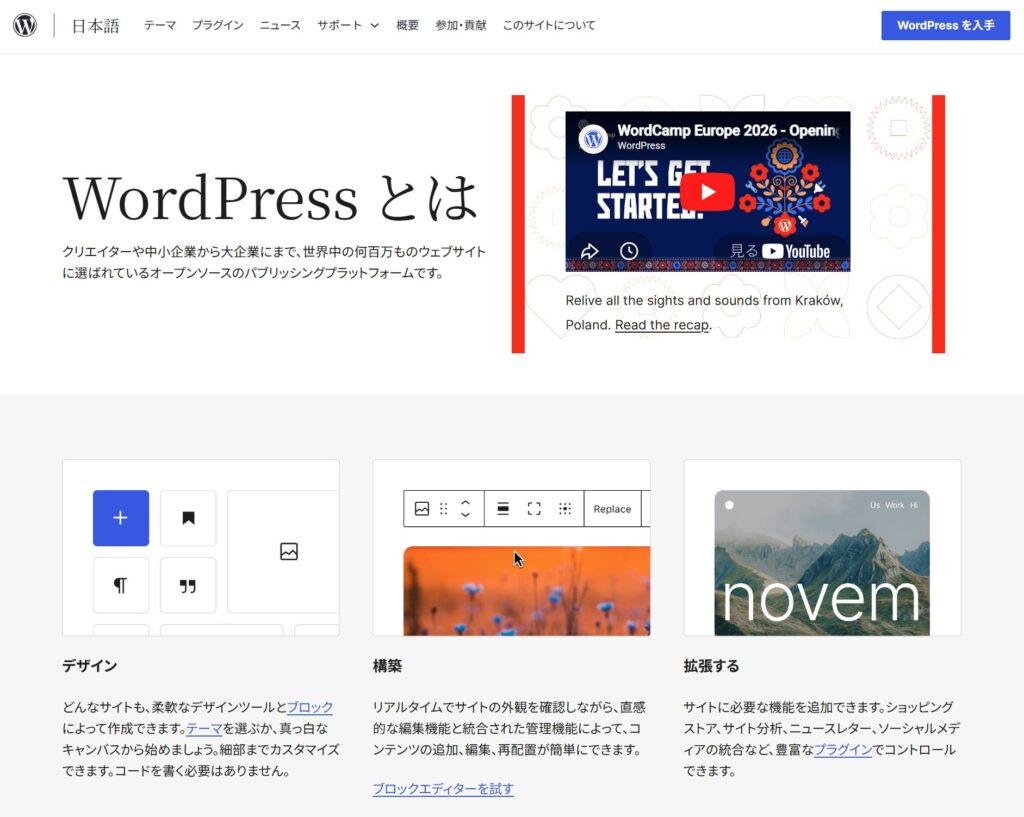Click the 日本語 site title
The width and height of the screenshot is (1024, 817).
(95, 26)
